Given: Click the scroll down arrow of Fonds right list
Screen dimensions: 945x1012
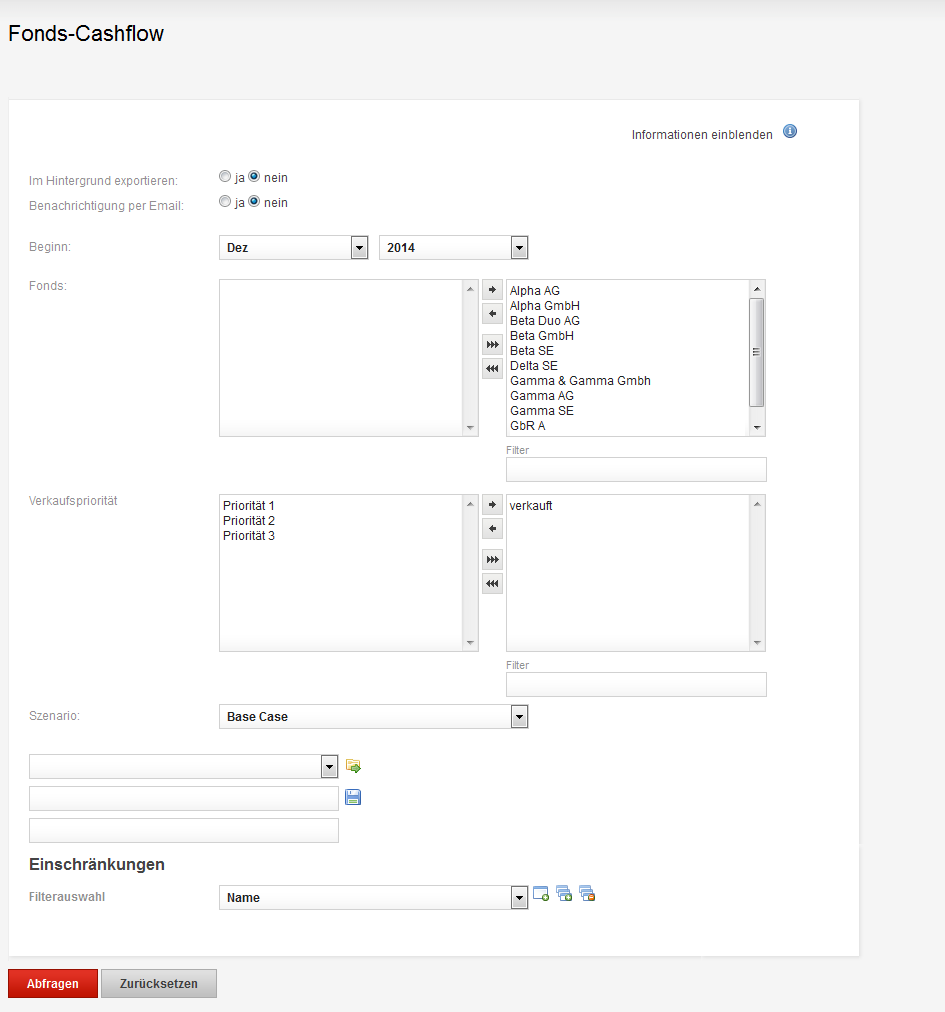Looking at the screenshot, I should click(x=757, y=428).
